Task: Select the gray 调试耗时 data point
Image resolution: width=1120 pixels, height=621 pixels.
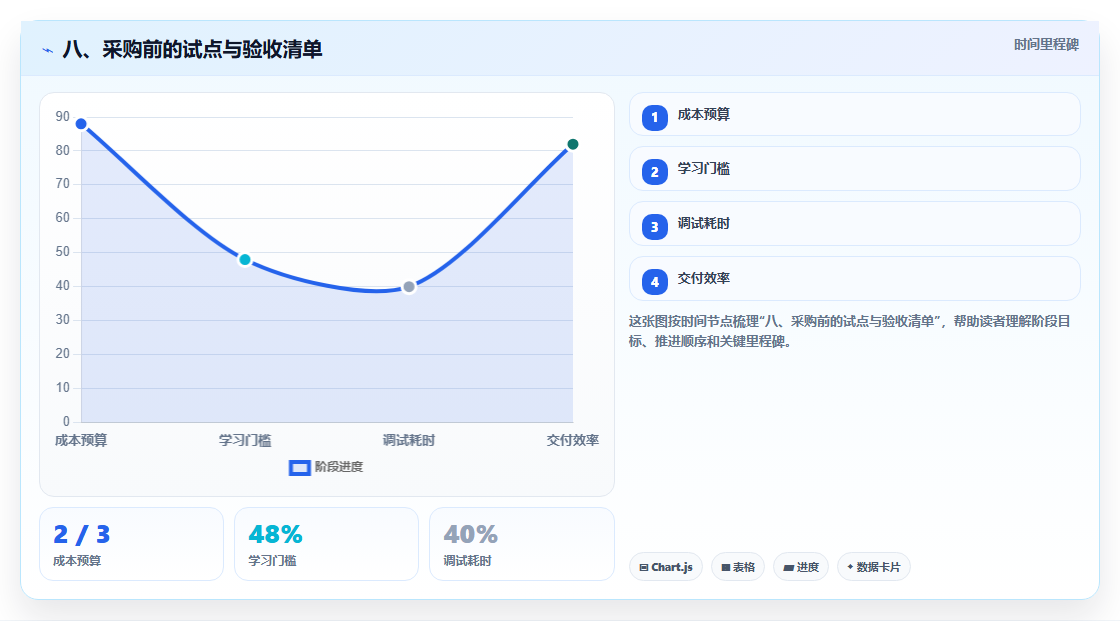Action: [409, 287]
